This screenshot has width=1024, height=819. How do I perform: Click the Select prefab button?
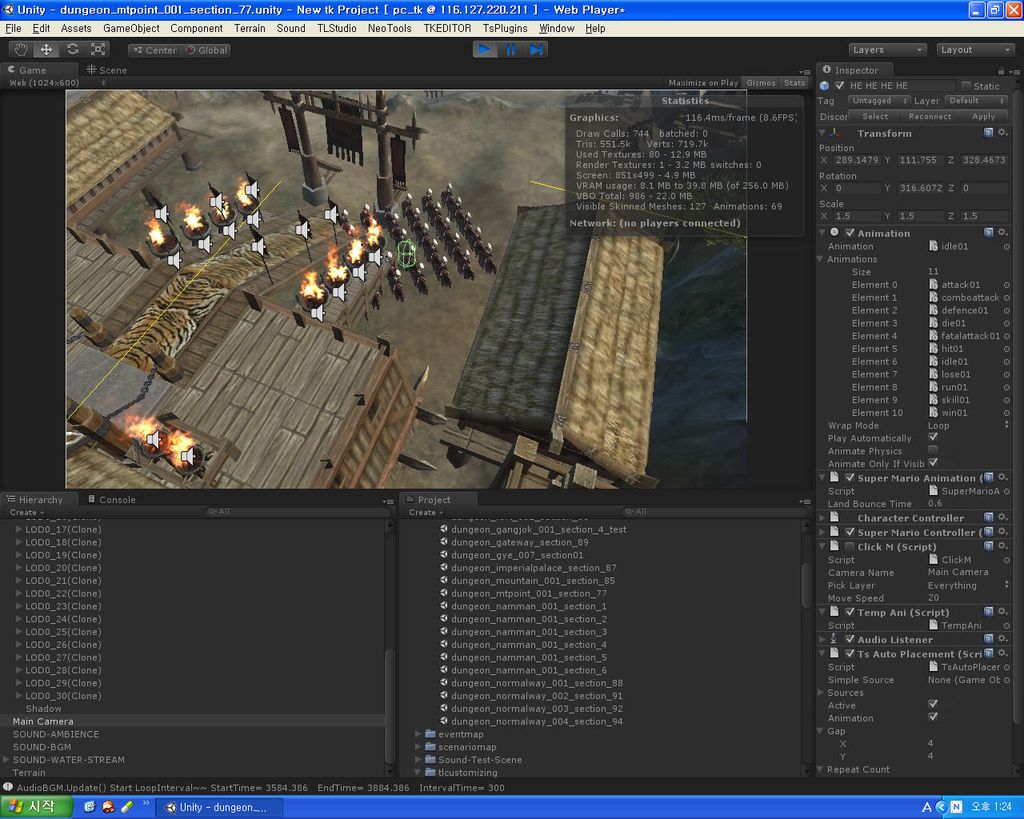[875, 116]
